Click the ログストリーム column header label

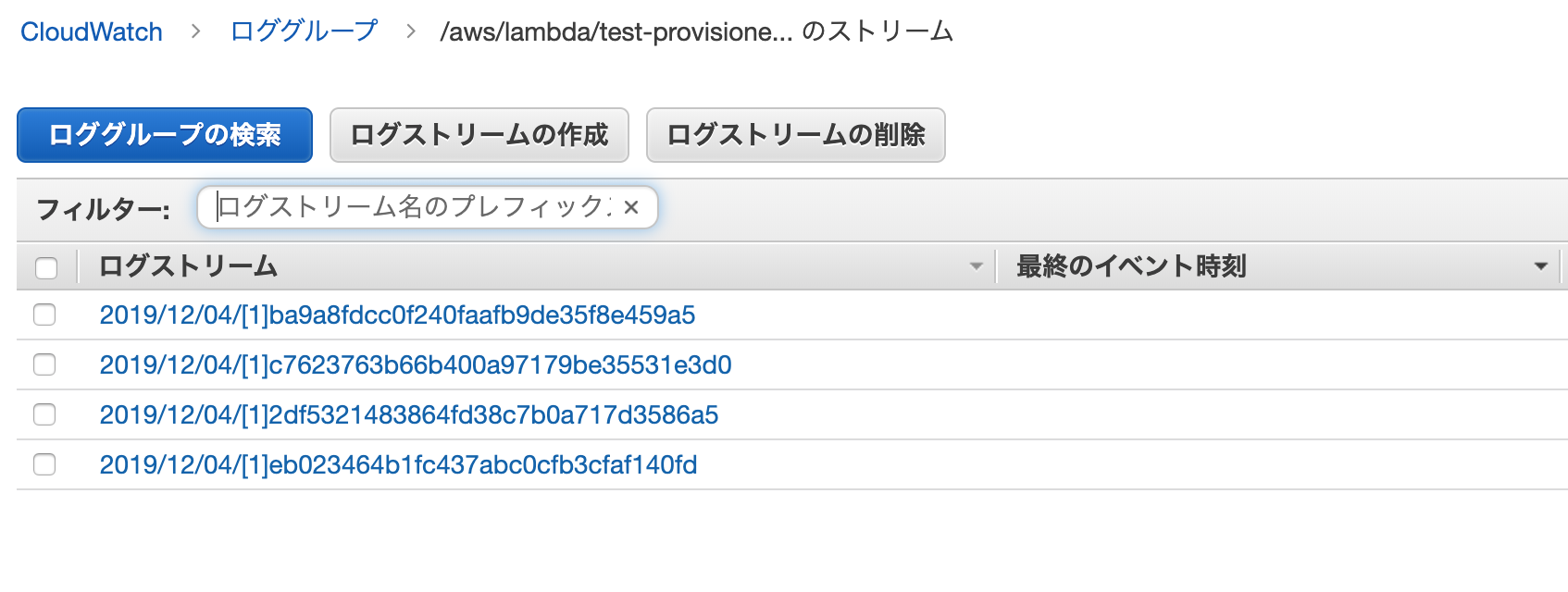pos(189,266)
